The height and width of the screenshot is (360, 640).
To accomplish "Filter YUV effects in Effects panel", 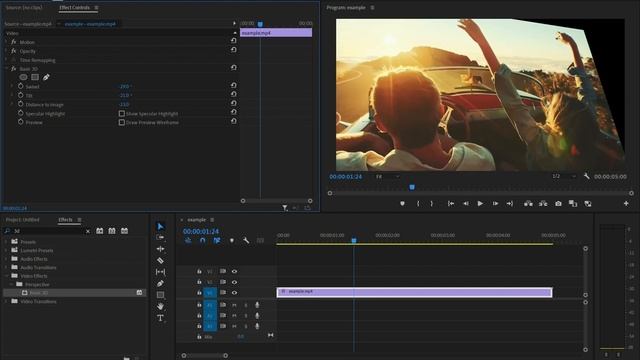I will point(124,231).
